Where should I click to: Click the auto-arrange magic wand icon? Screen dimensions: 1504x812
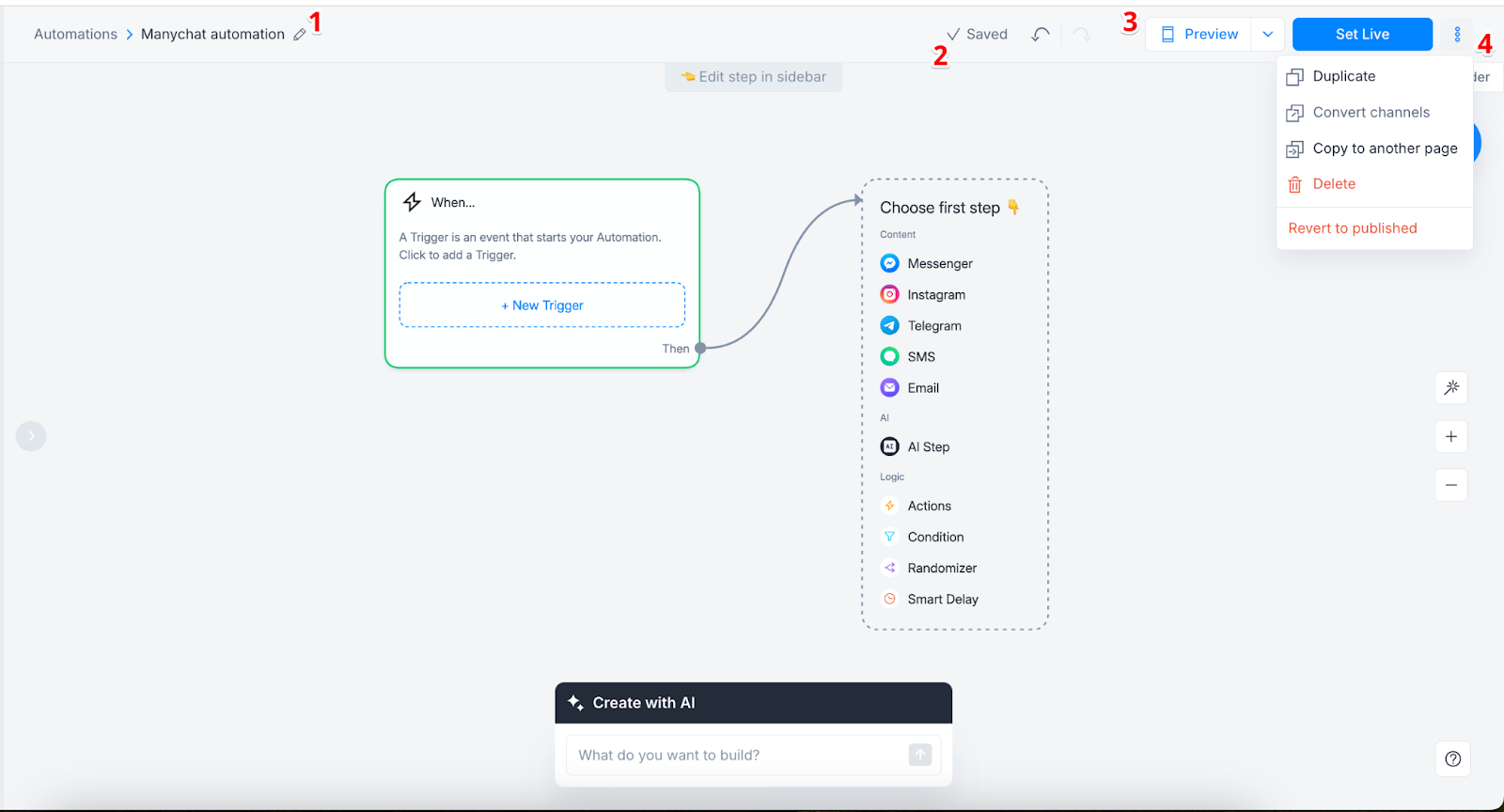[1451, 387]
